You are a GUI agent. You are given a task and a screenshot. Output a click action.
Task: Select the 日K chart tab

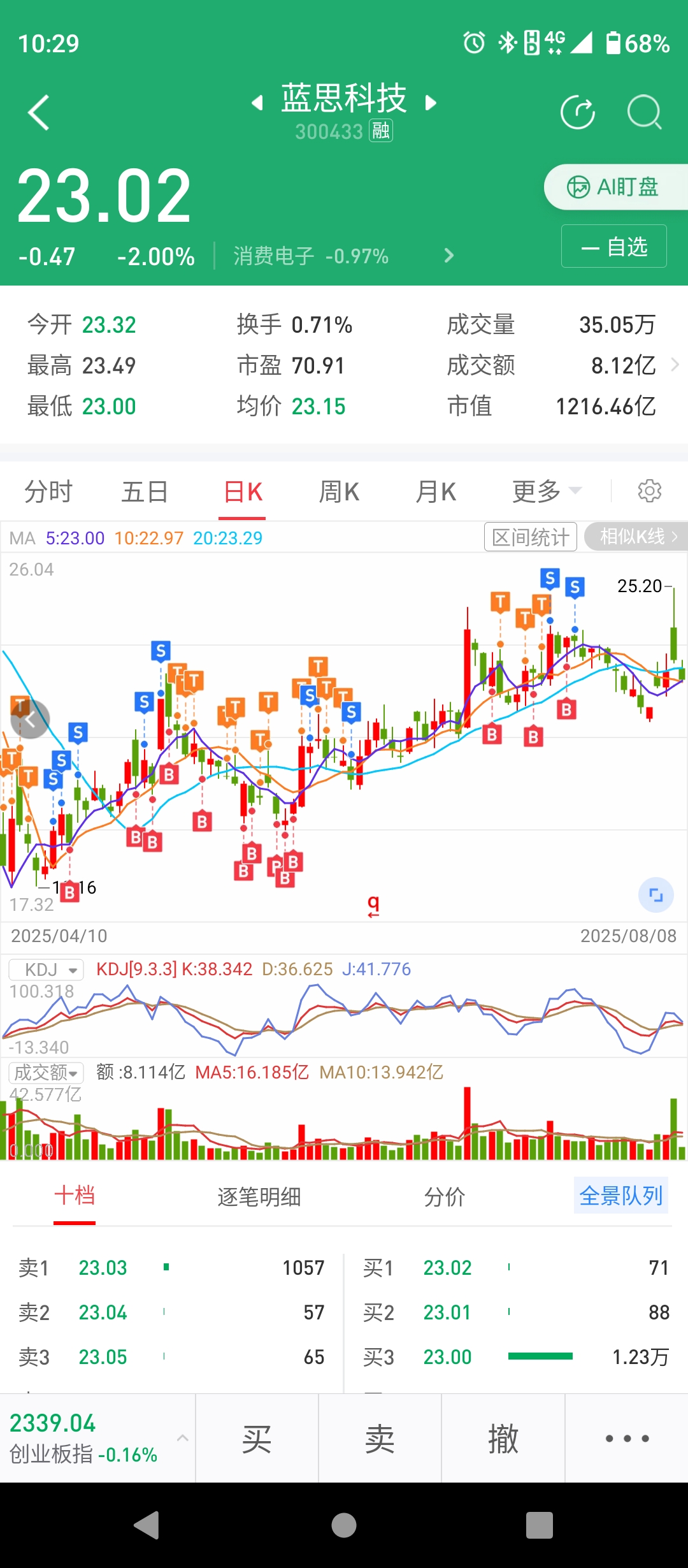[x=243, y=492]
